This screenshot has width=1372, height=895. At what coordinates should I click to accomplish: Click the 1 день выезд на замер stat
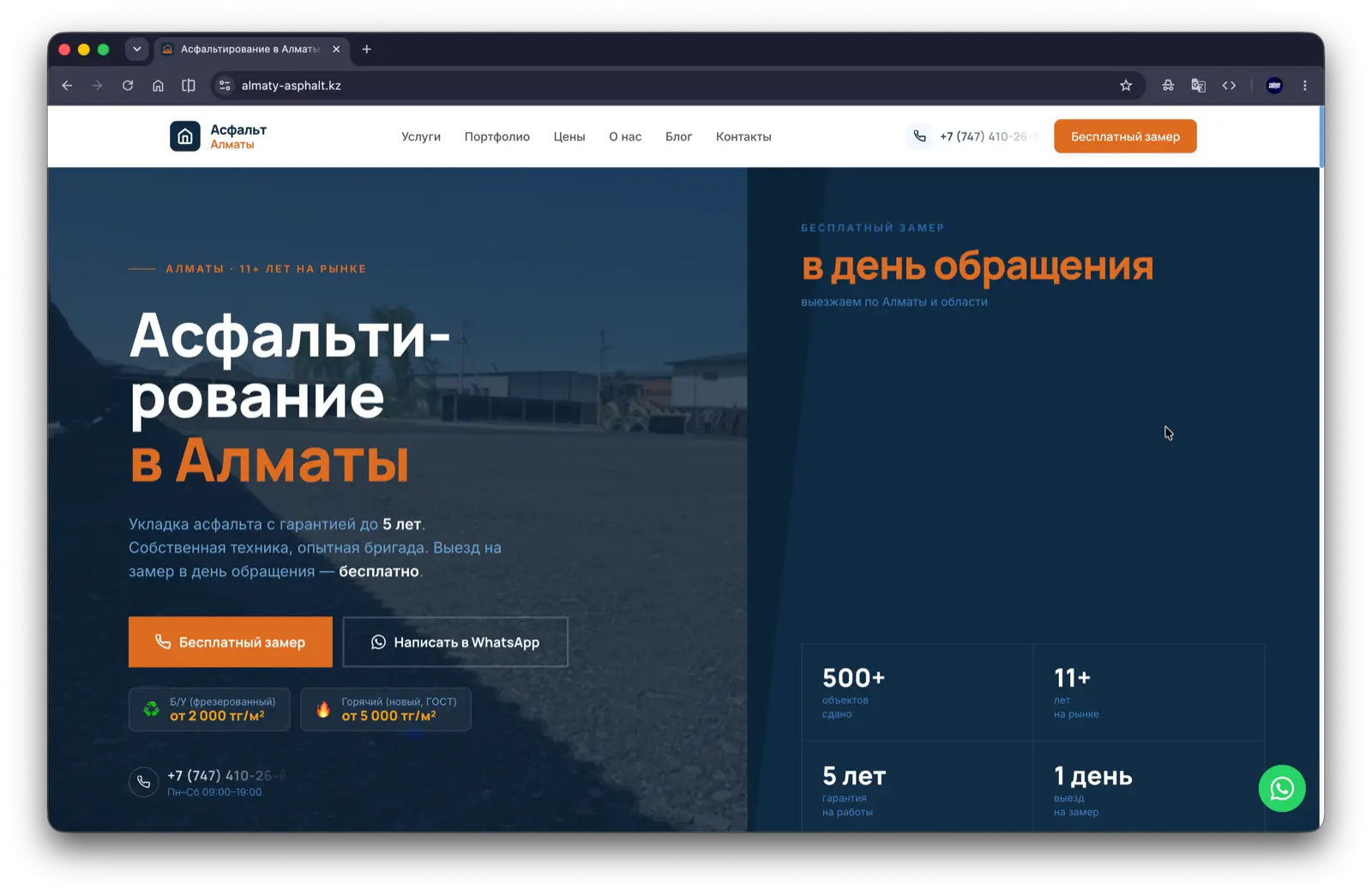[1148, 787]
